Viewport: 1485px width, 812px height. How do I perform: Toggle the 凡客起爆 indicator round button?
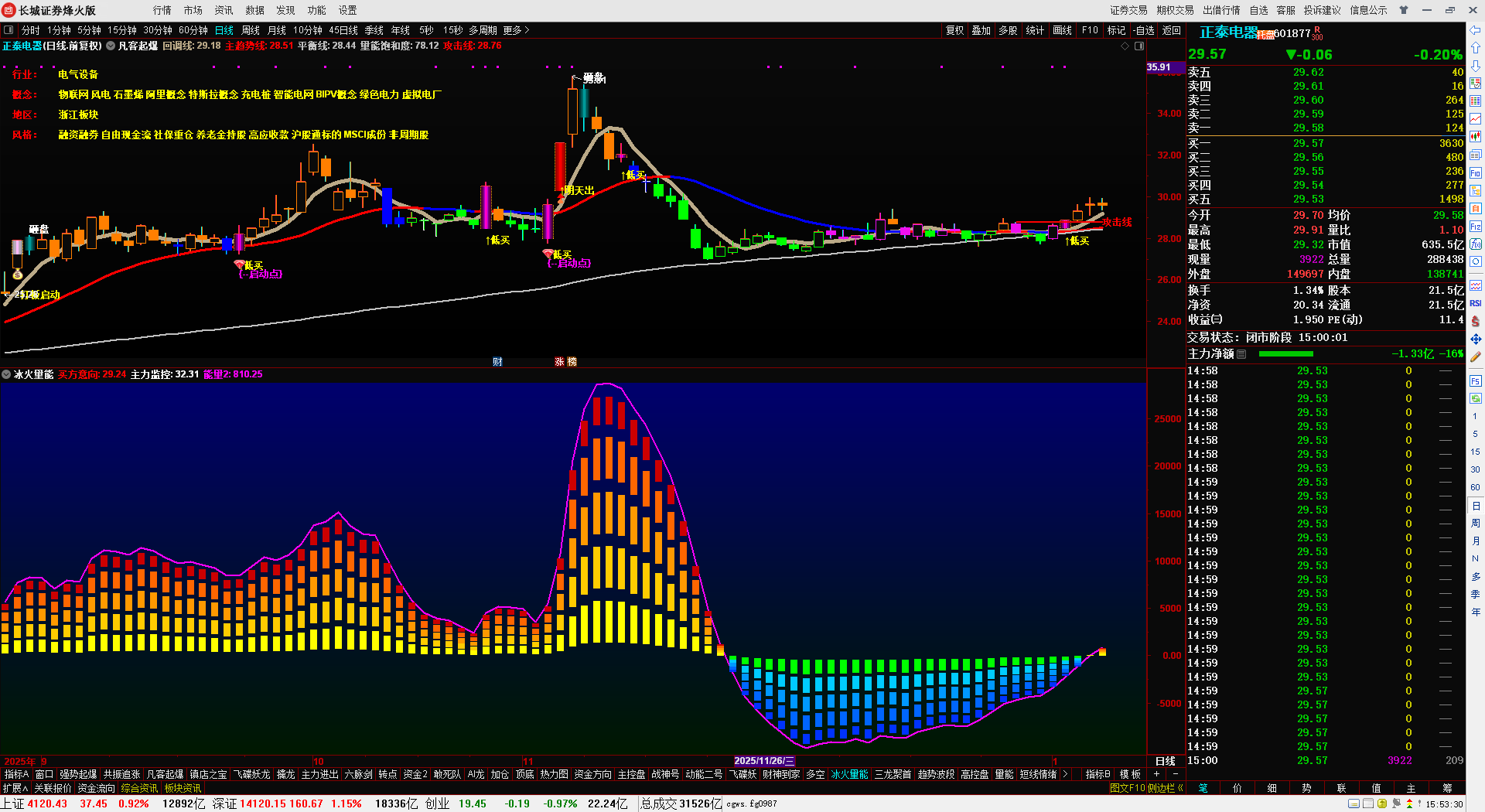point(111,46)
